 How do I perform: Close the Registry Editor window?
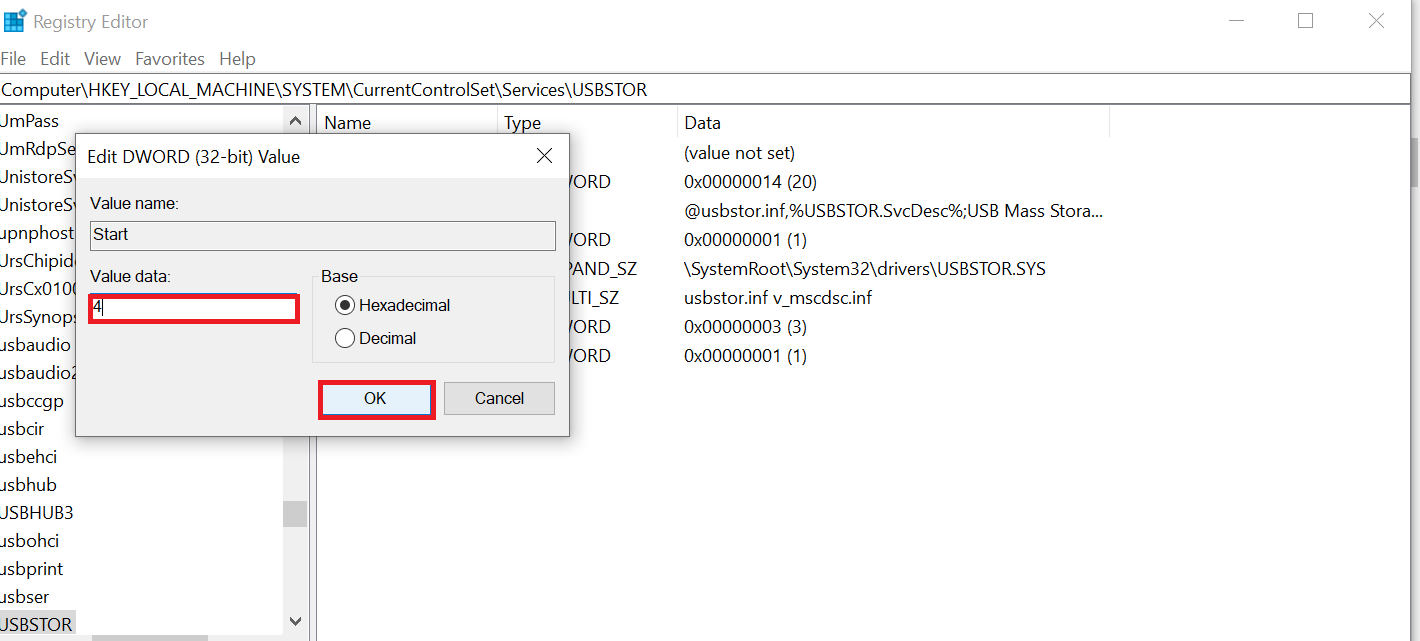(x=1376, y=20)
